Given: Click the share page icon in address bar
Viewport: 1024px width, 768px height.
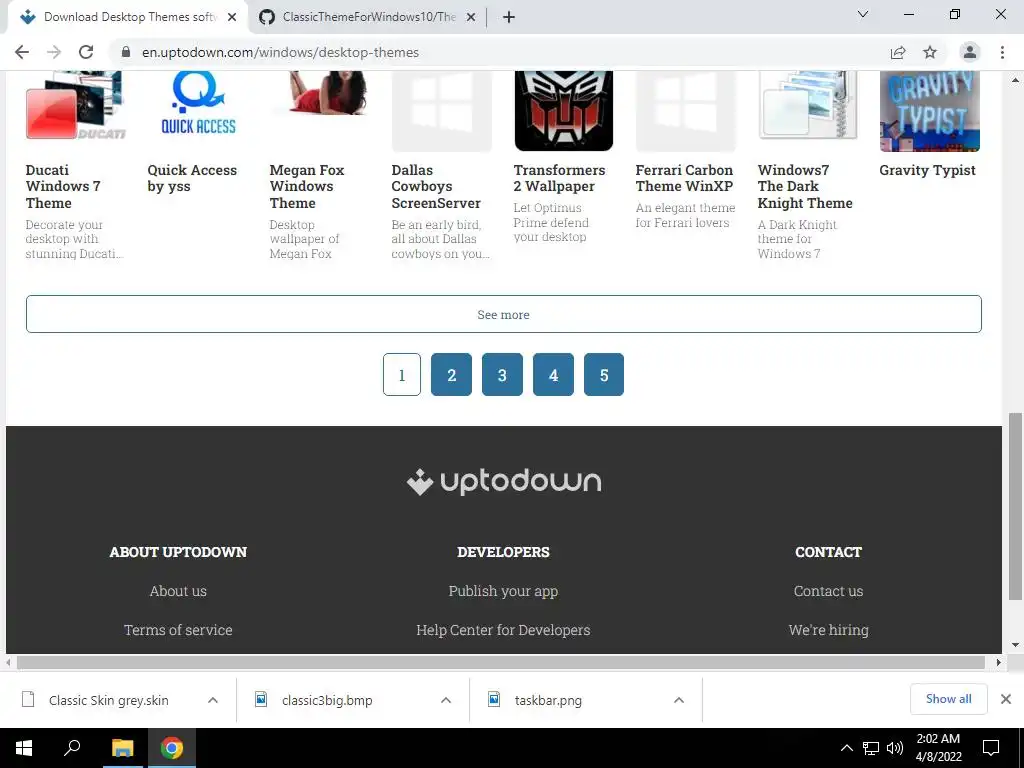Looking at the screenshot, I should coord(898,52).
